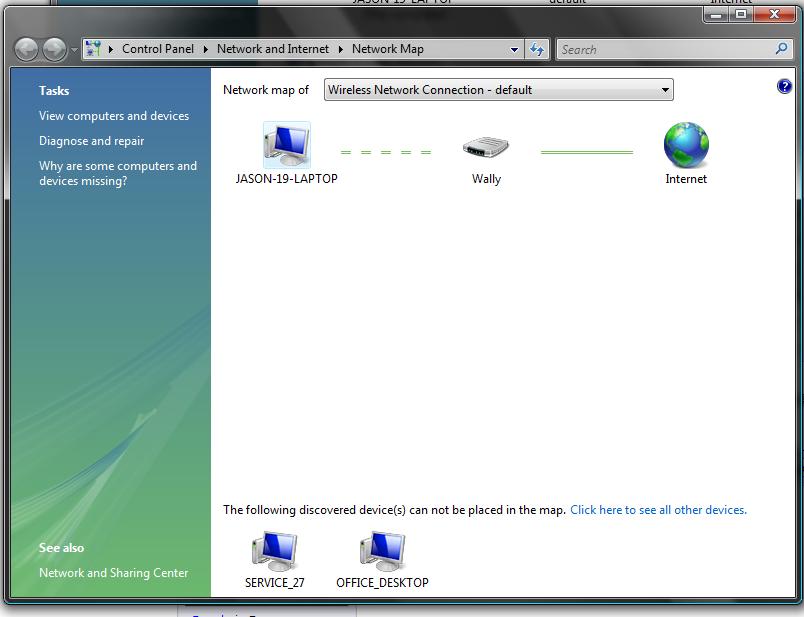
Task: Click here to see all other devices
Action: click(x=658, y=510)
